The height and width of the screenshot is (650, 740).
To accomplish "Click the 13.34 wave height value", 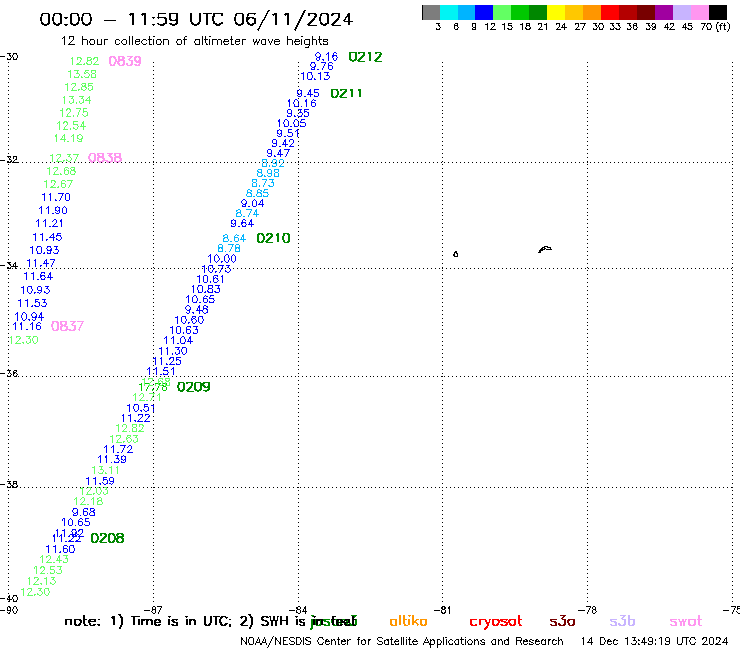I will (76, 100).
